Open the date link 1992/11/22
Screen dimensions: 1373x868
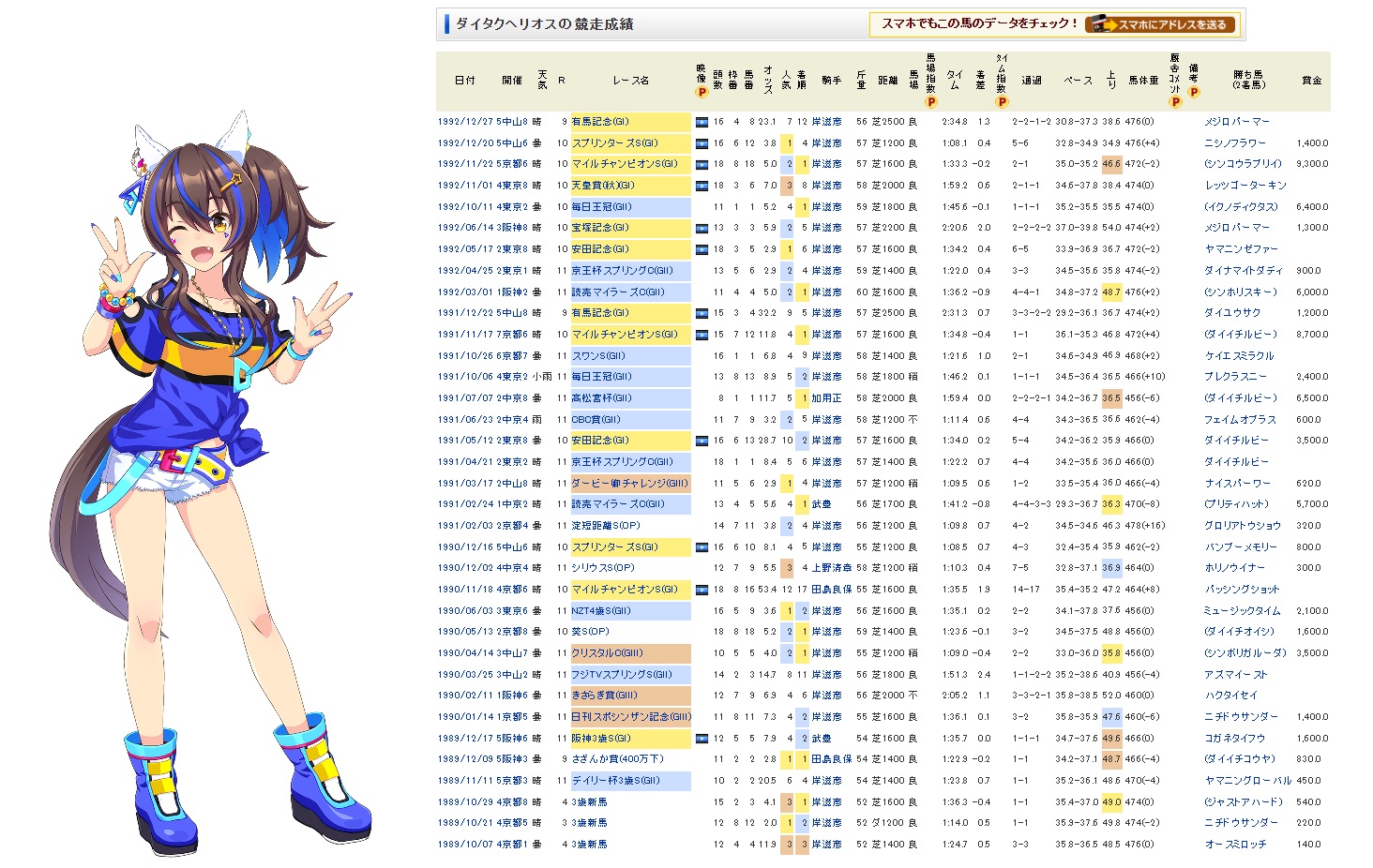tap(464, 164)
